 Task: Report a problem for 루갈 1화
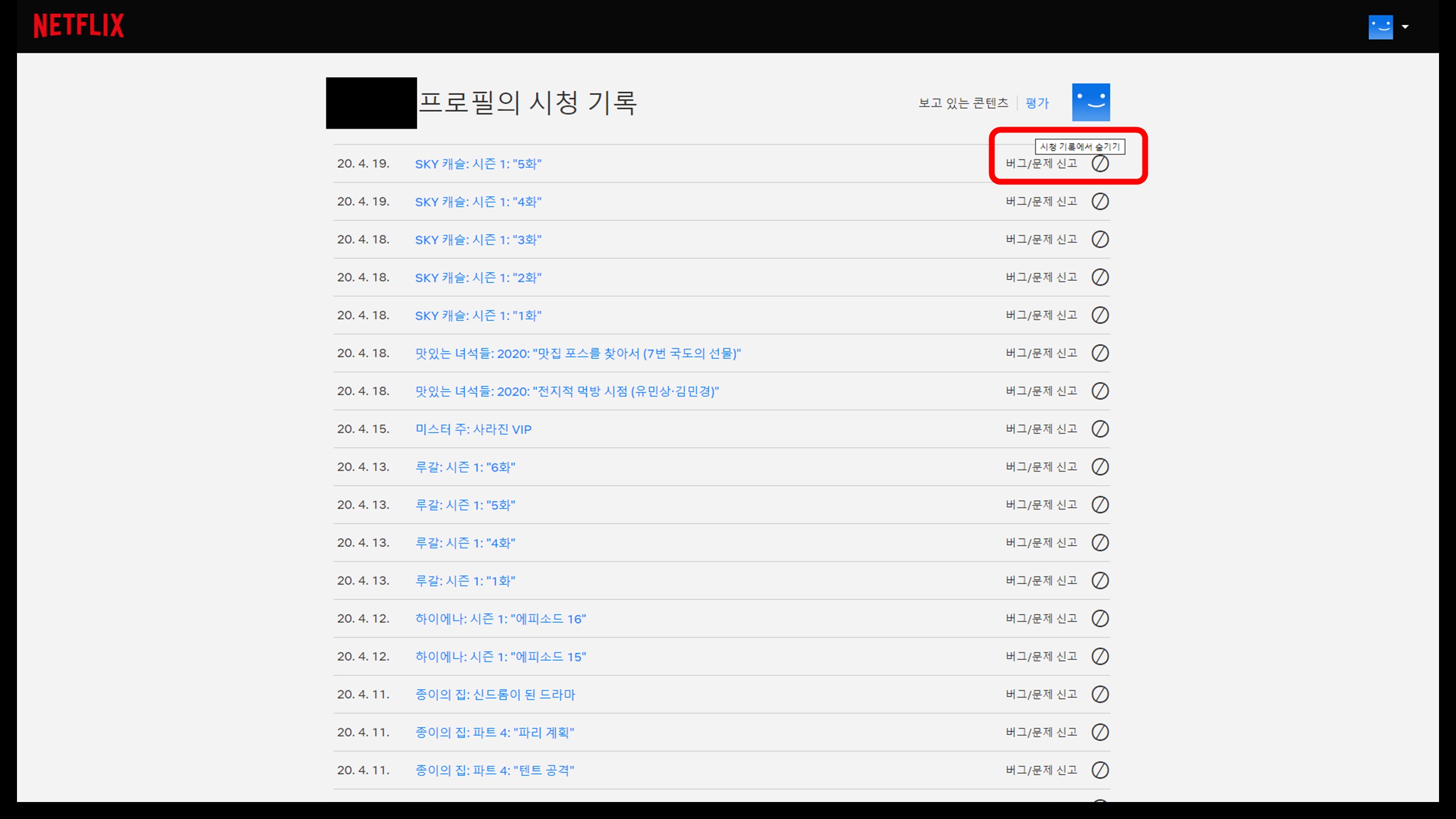click(x=1041, y=580)
